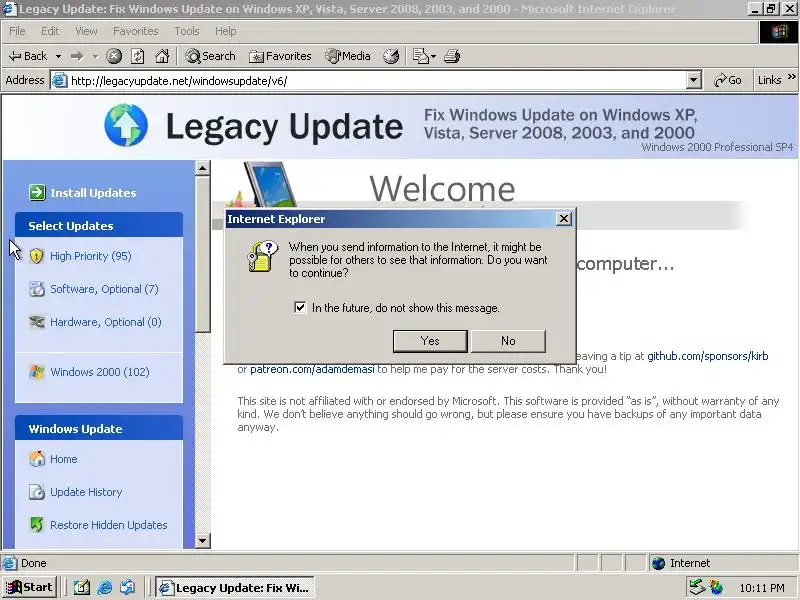The height and width of the screenshot is (600, 800).
Task: Print the page with Print icon
Action: tap(452, 56)
